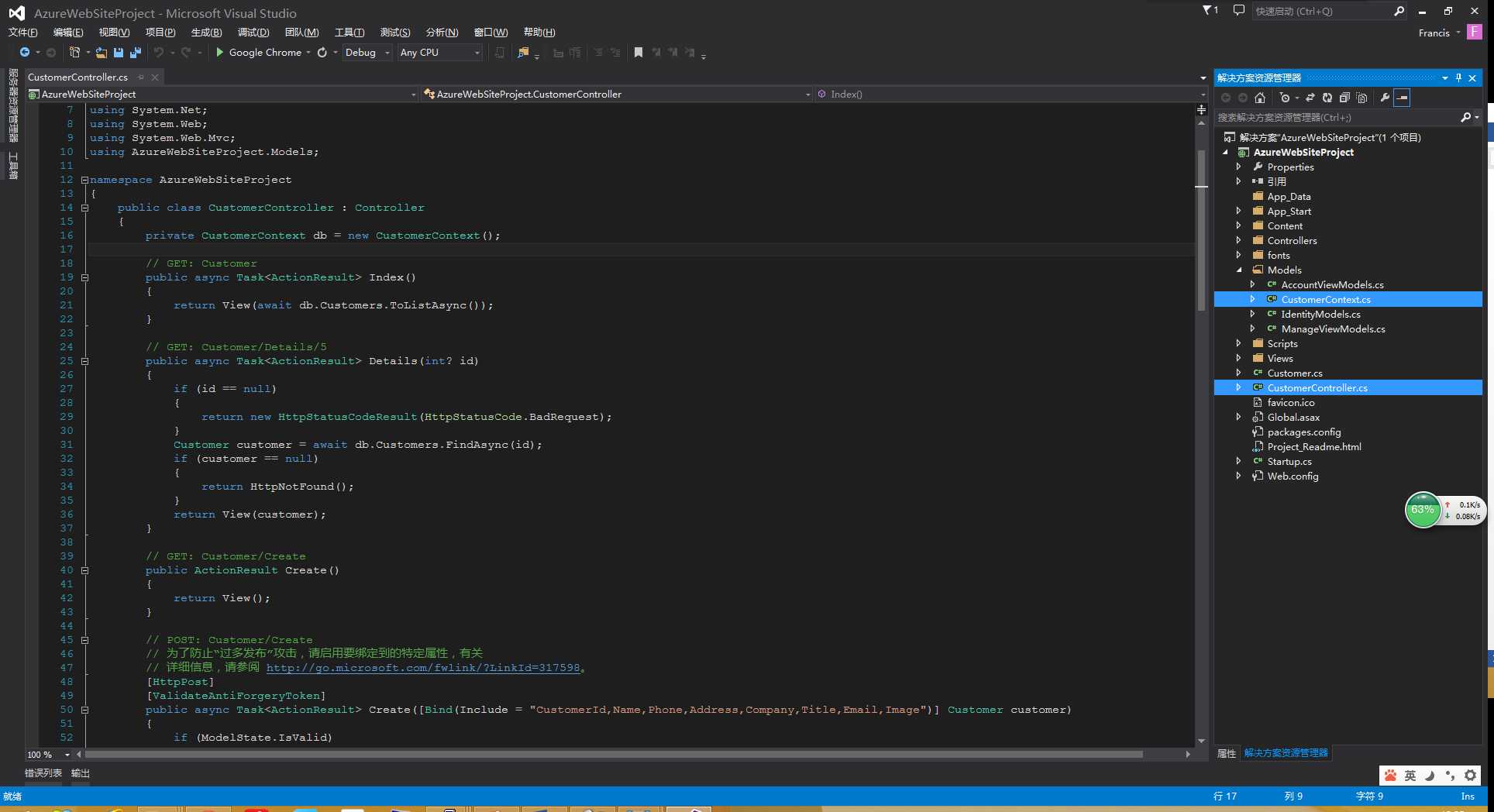
Task: Expand the Views folder node
Action: 1238,358
